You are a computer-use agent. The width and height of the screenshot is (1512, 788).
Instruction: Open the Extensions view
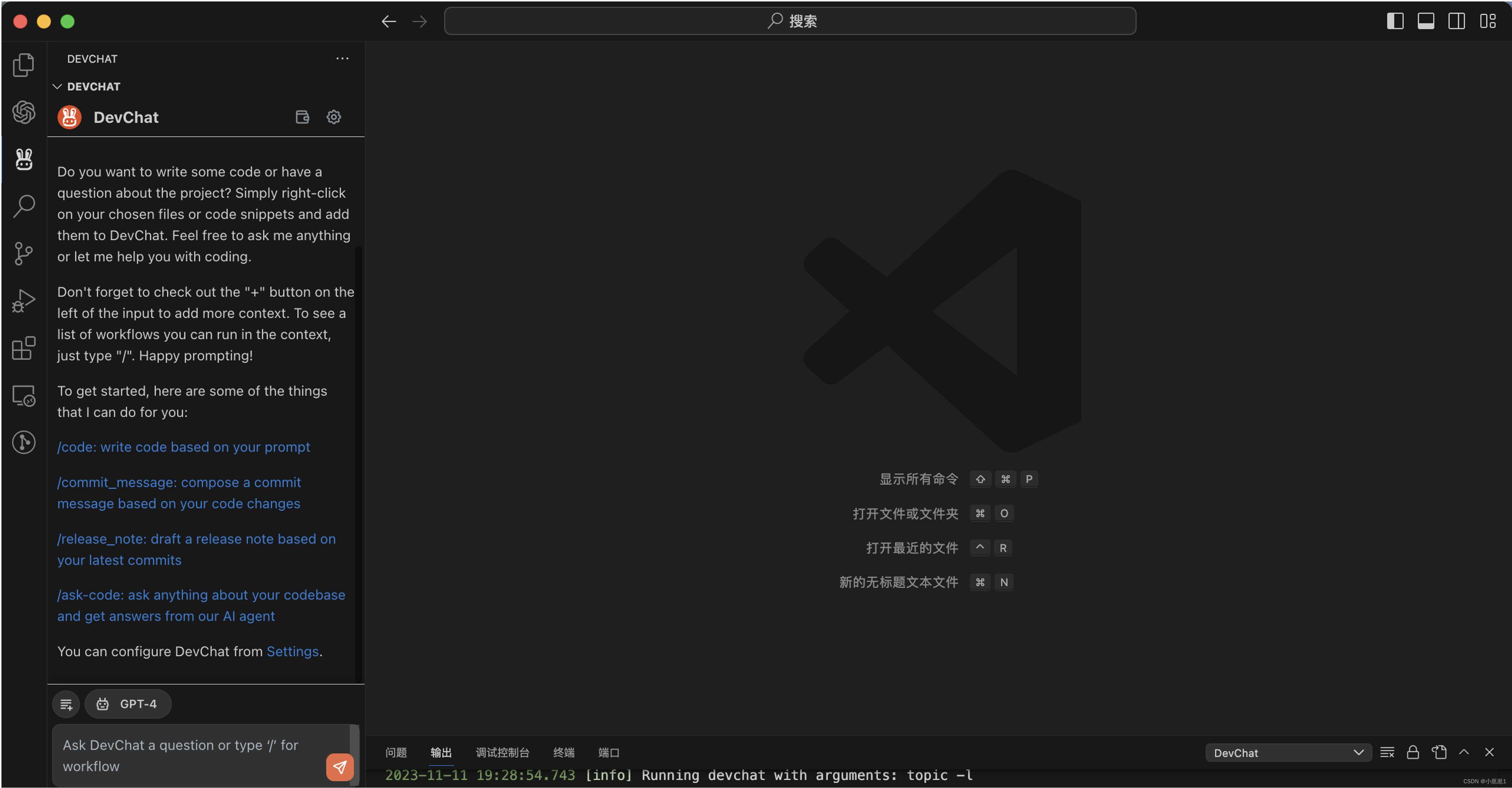(23, 348)
